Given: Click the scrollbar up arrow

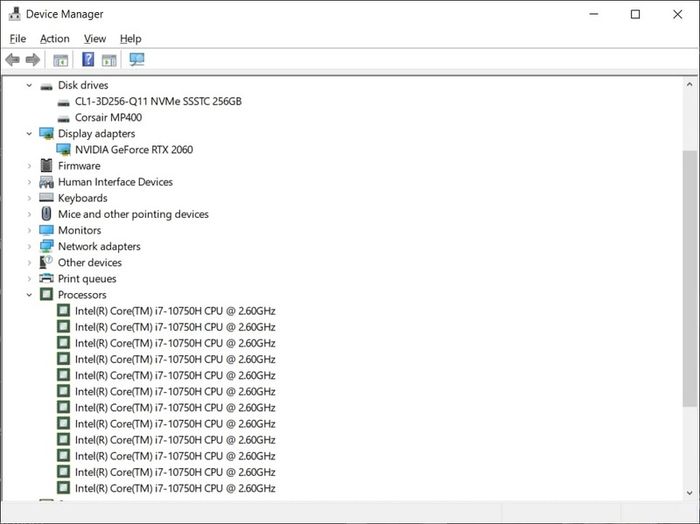Looking at the screenshot, I should pos(690,84).
